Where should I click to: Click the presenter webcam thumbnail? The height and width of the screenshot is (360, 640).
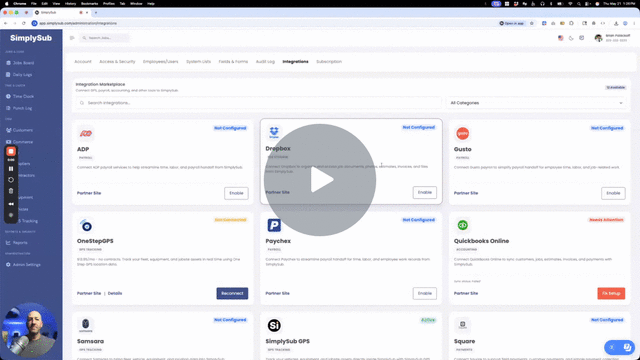coord(29,330)
